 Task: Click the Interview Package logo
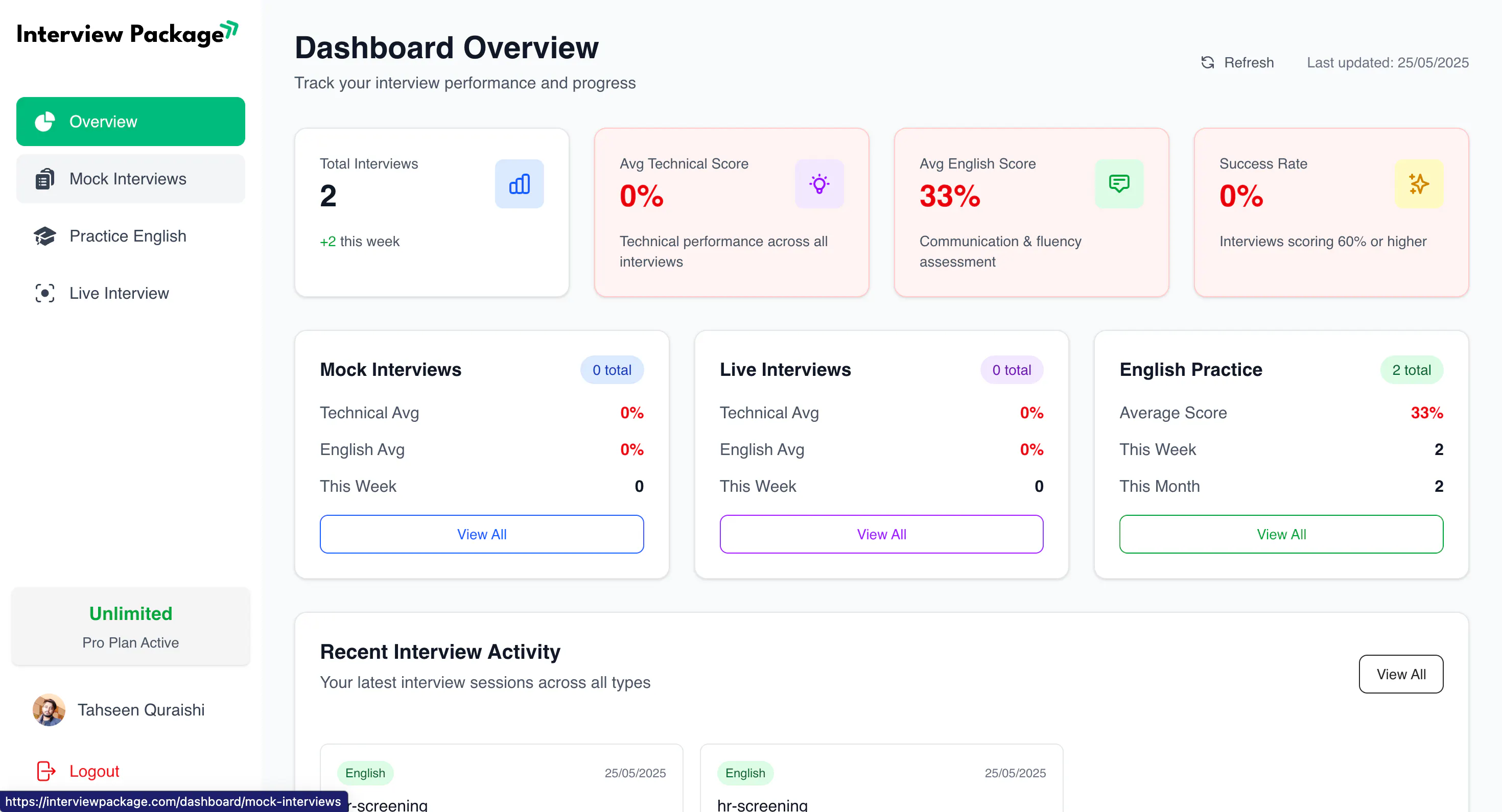pyautogui.click(x=127, y=34)
